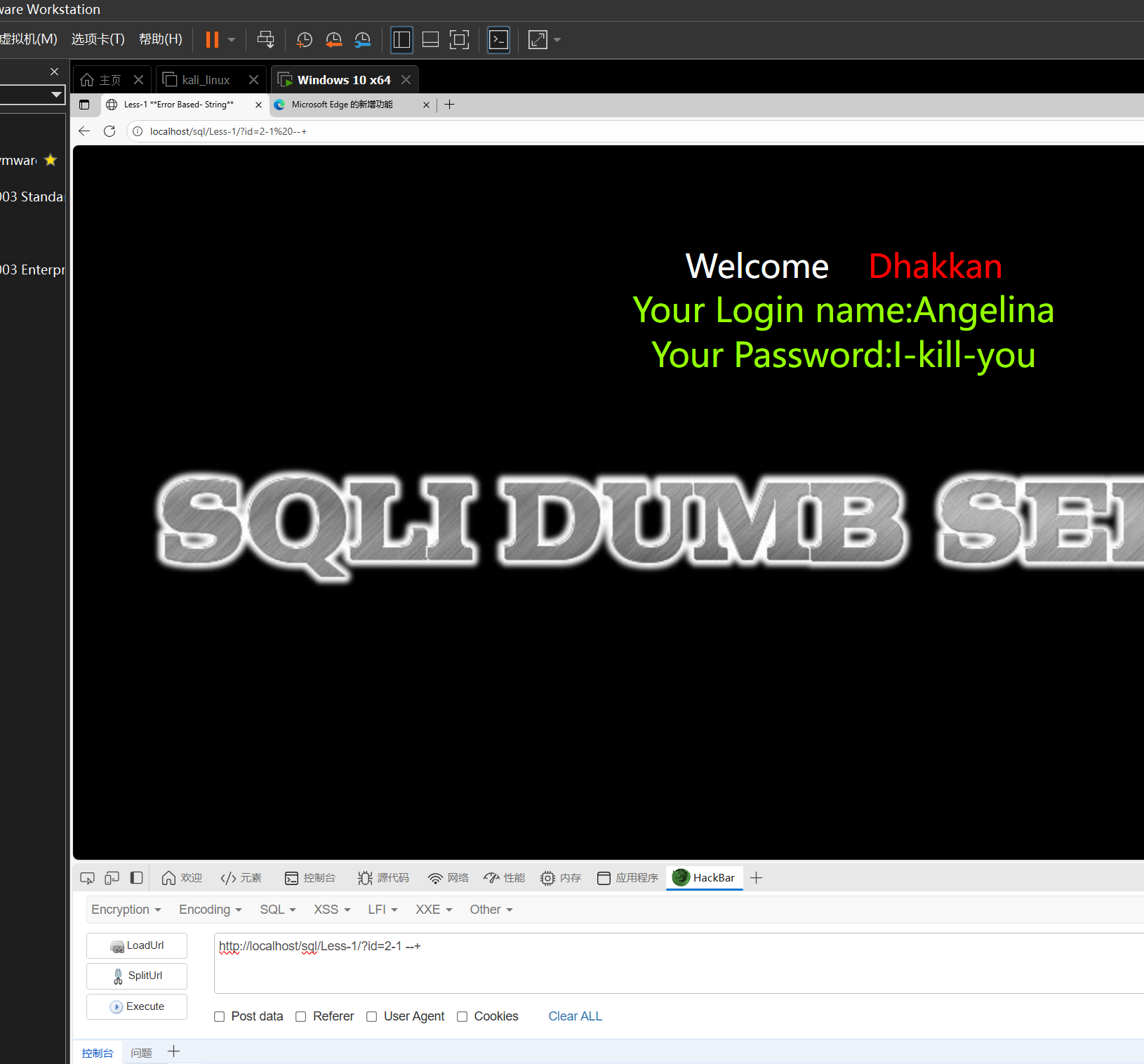1144x1064 pixels.
Task: Open VMware console view icon
Action: (x=498, y=39)
